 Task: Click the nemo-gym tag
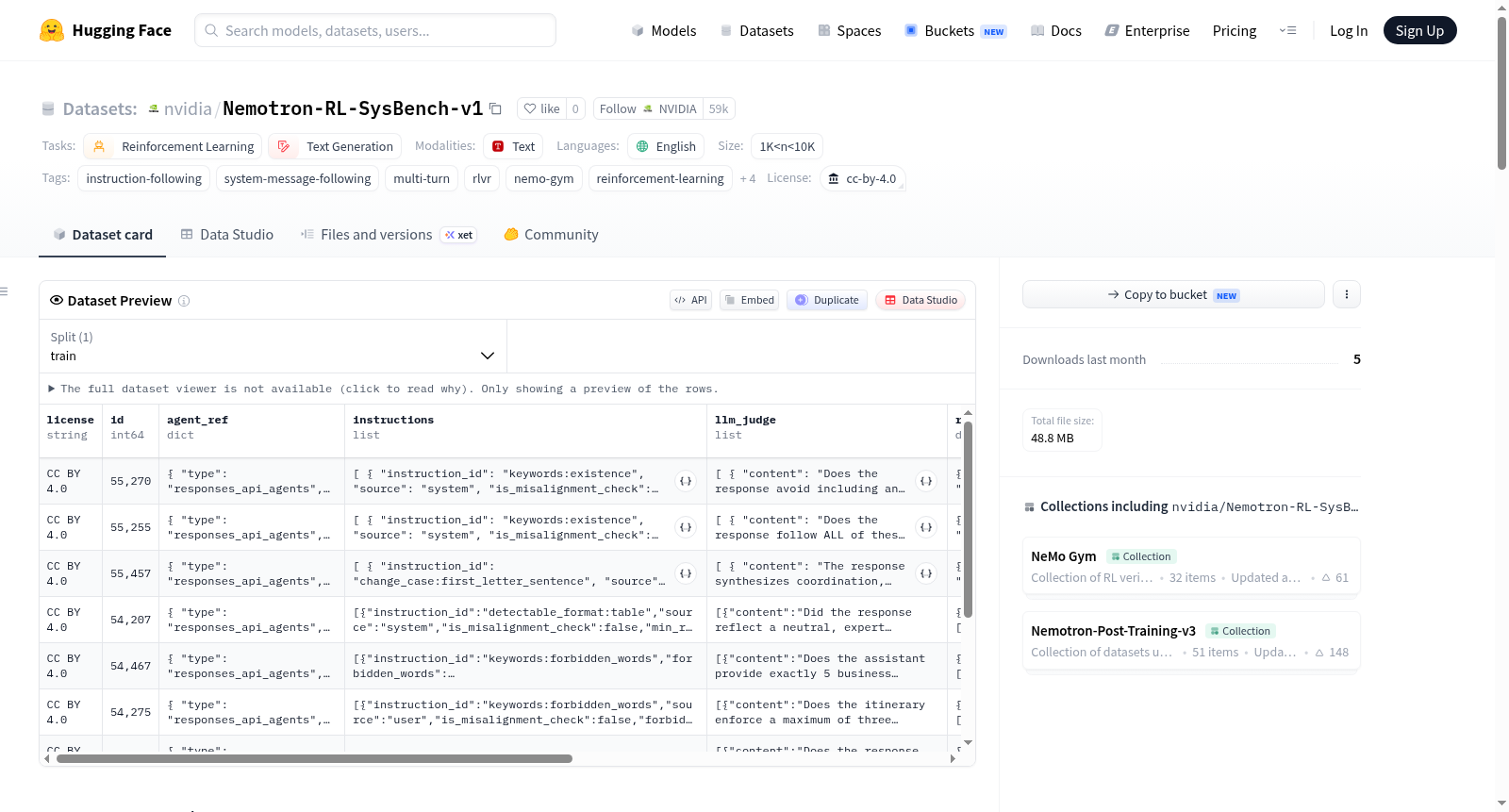[543, 178]
